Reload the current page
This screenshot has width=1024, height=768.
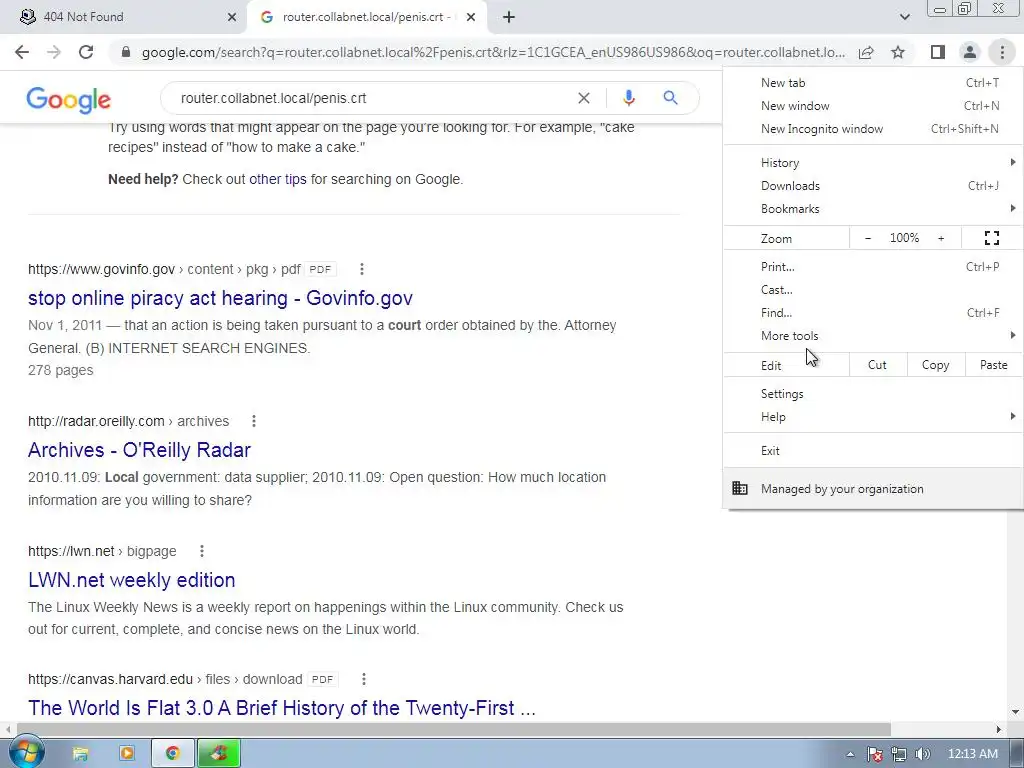(86, 52)
